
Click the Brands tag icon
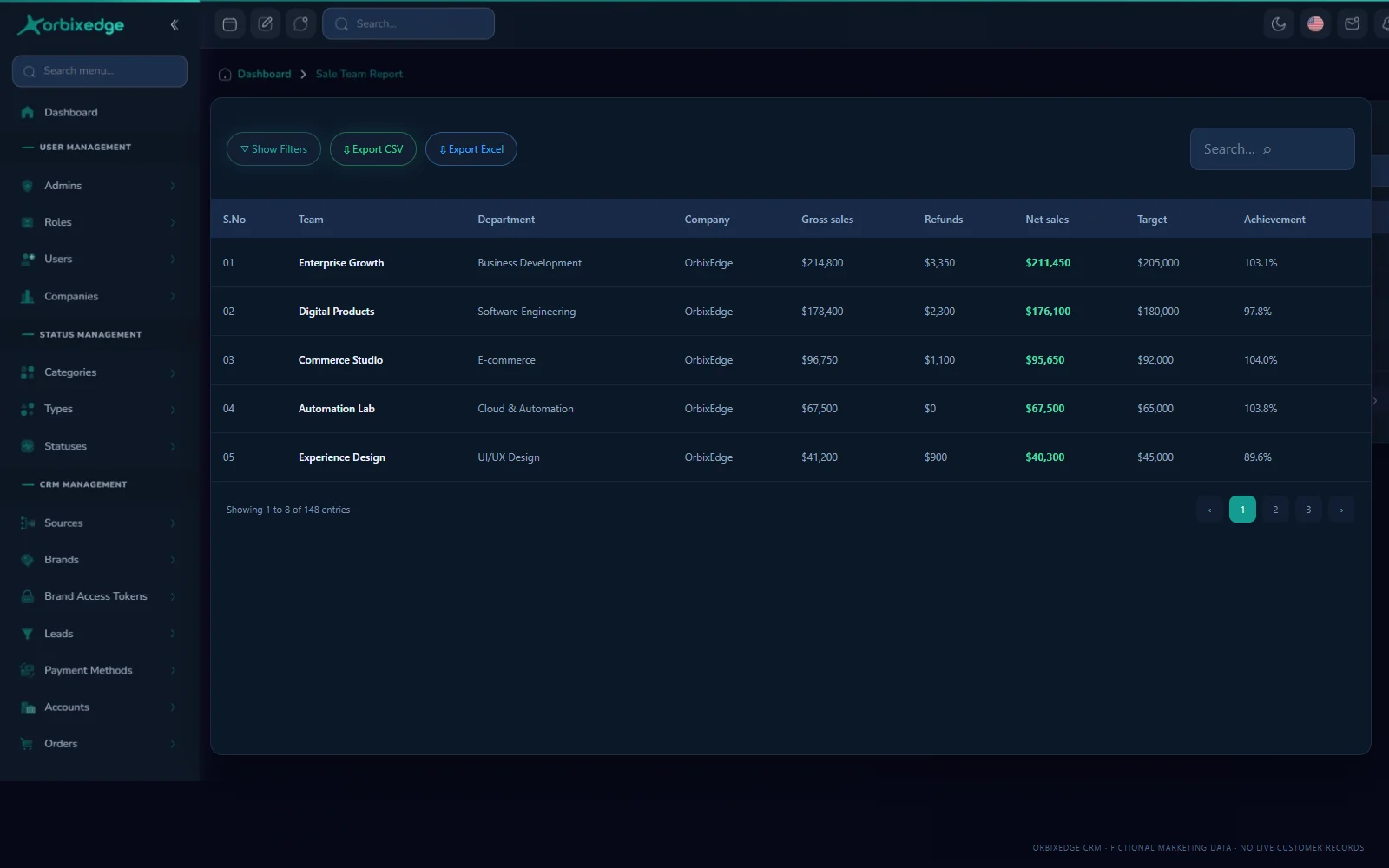27,560
